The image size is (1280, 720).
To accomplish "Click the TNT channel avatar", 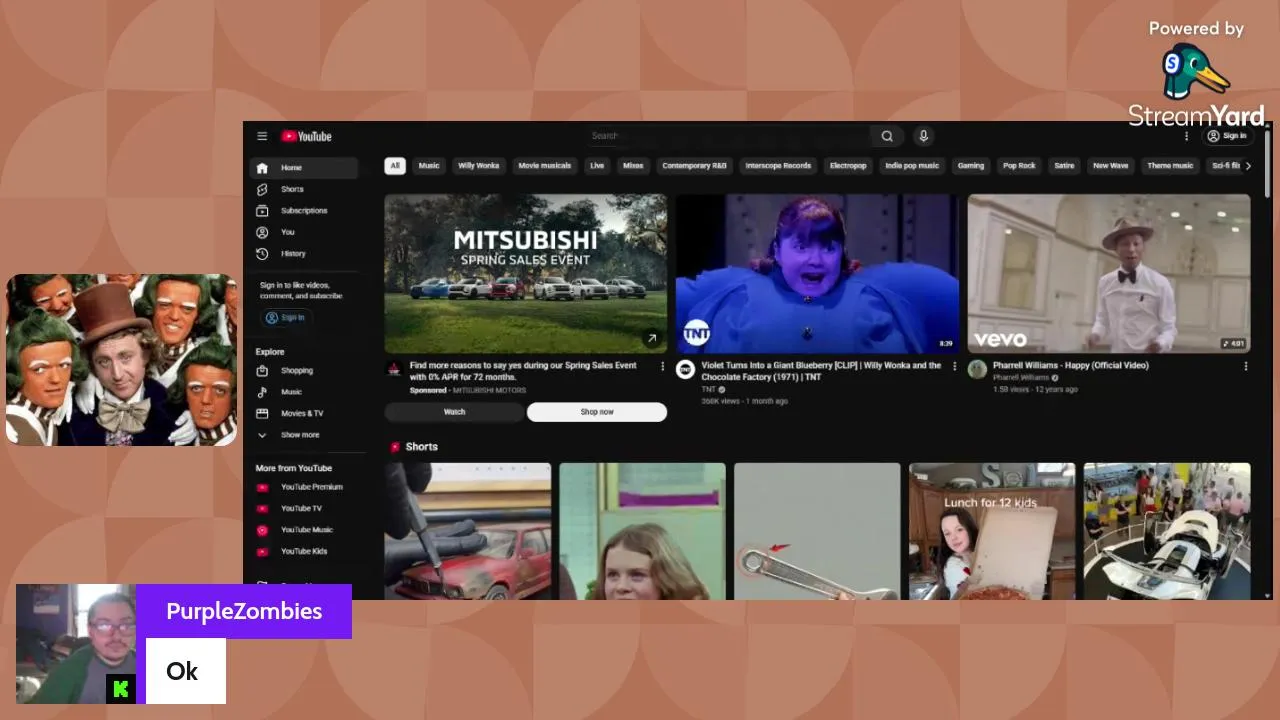I will pos(685,370).
